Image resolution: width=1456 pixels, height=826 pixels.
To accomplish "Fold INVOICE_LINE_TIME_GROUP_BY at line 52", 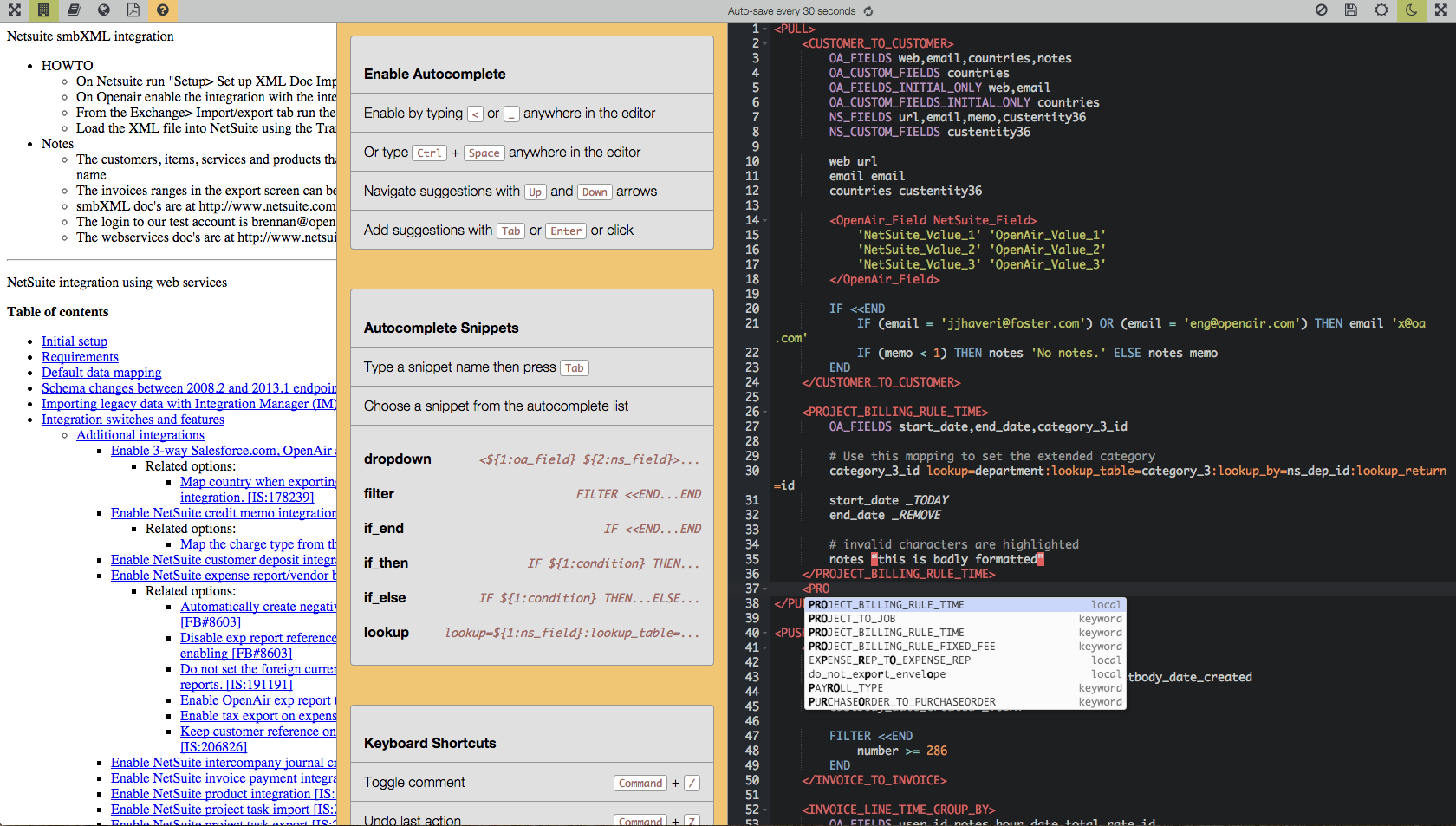I will pos(765,810).
